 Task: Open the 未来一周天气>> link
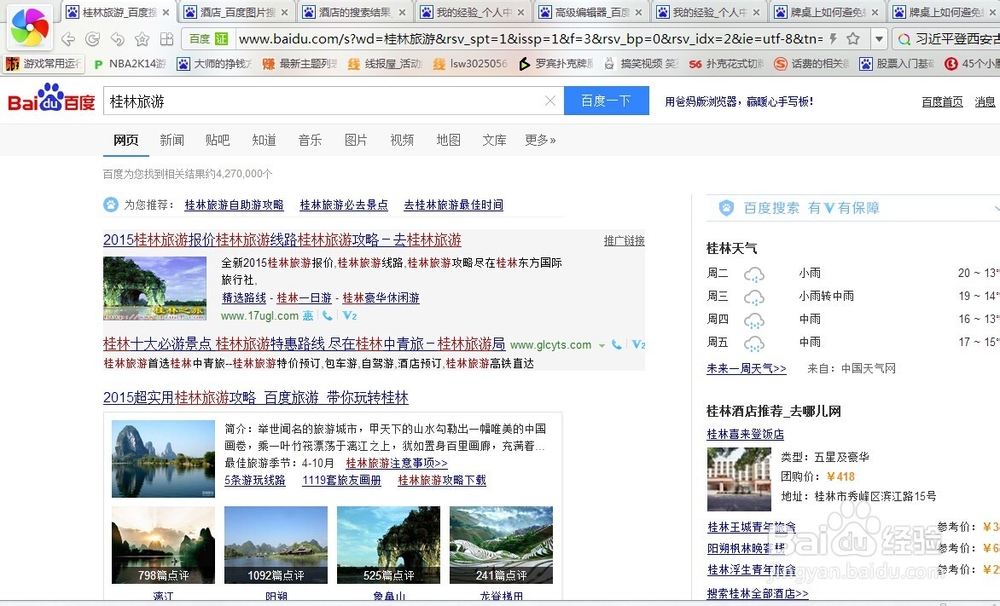pyautogui.click(x=746, y=368)
